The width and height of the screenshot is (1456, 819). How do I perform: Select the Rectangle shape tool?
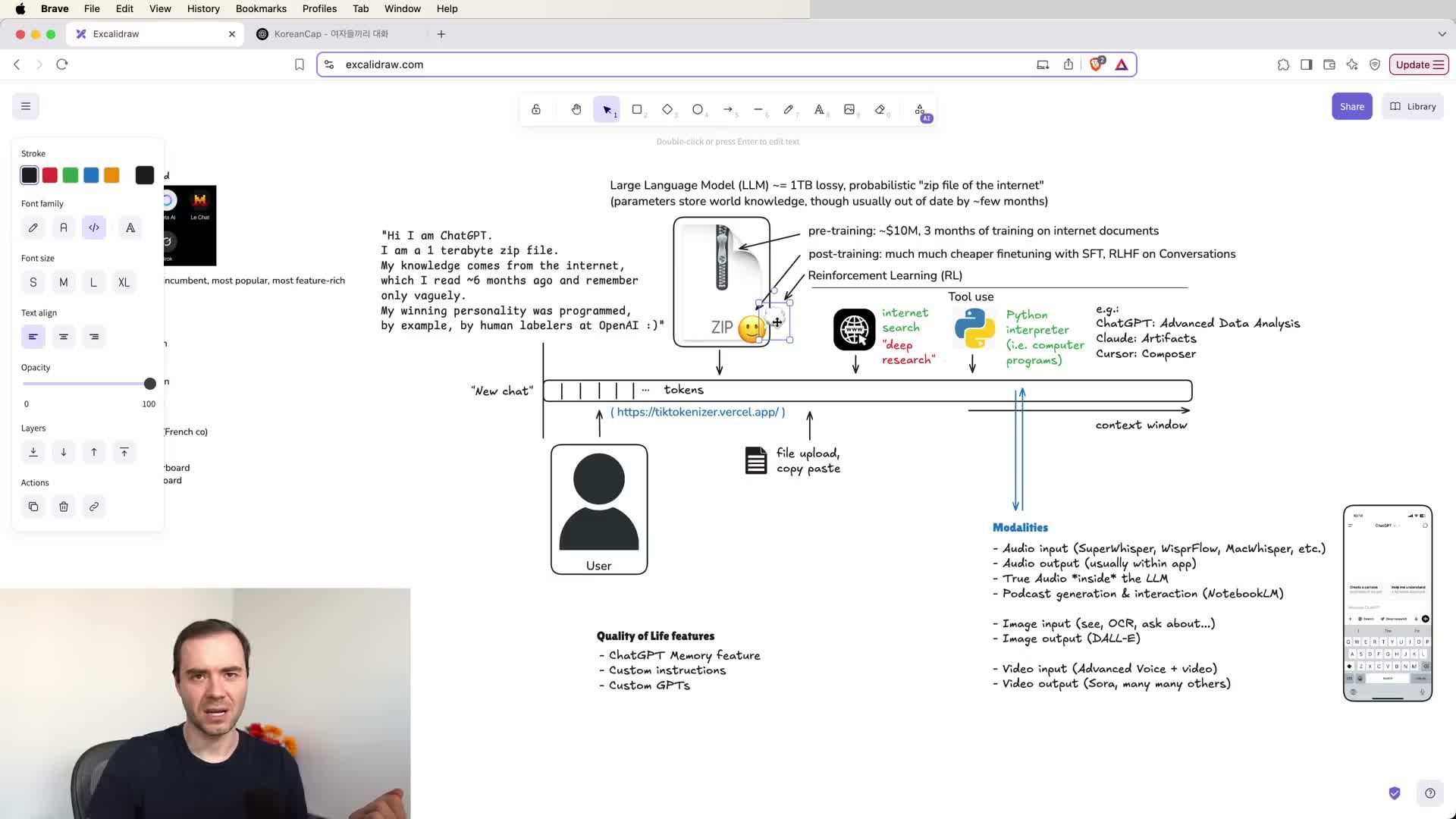point(637,109)
